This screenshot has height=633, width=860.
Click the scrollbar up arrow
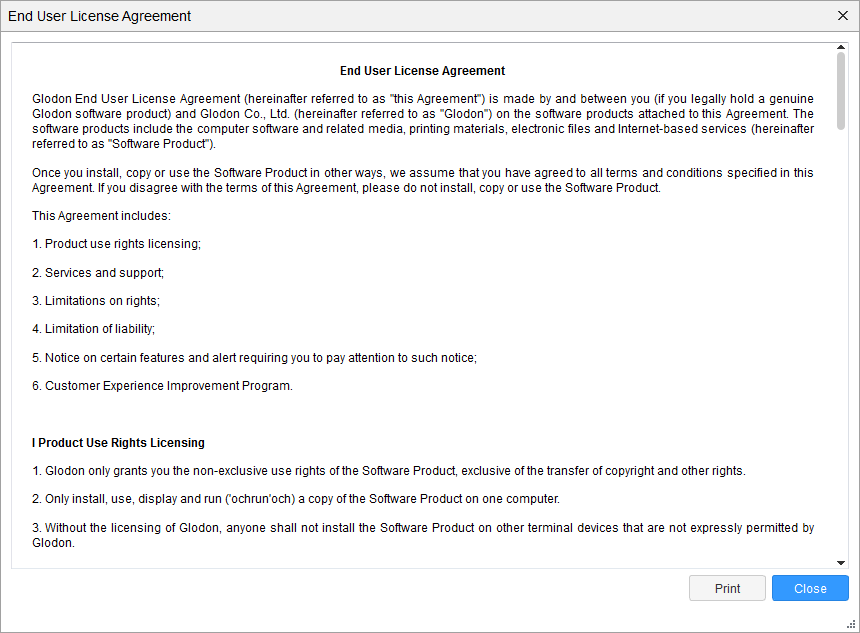(x=841, y=47)
